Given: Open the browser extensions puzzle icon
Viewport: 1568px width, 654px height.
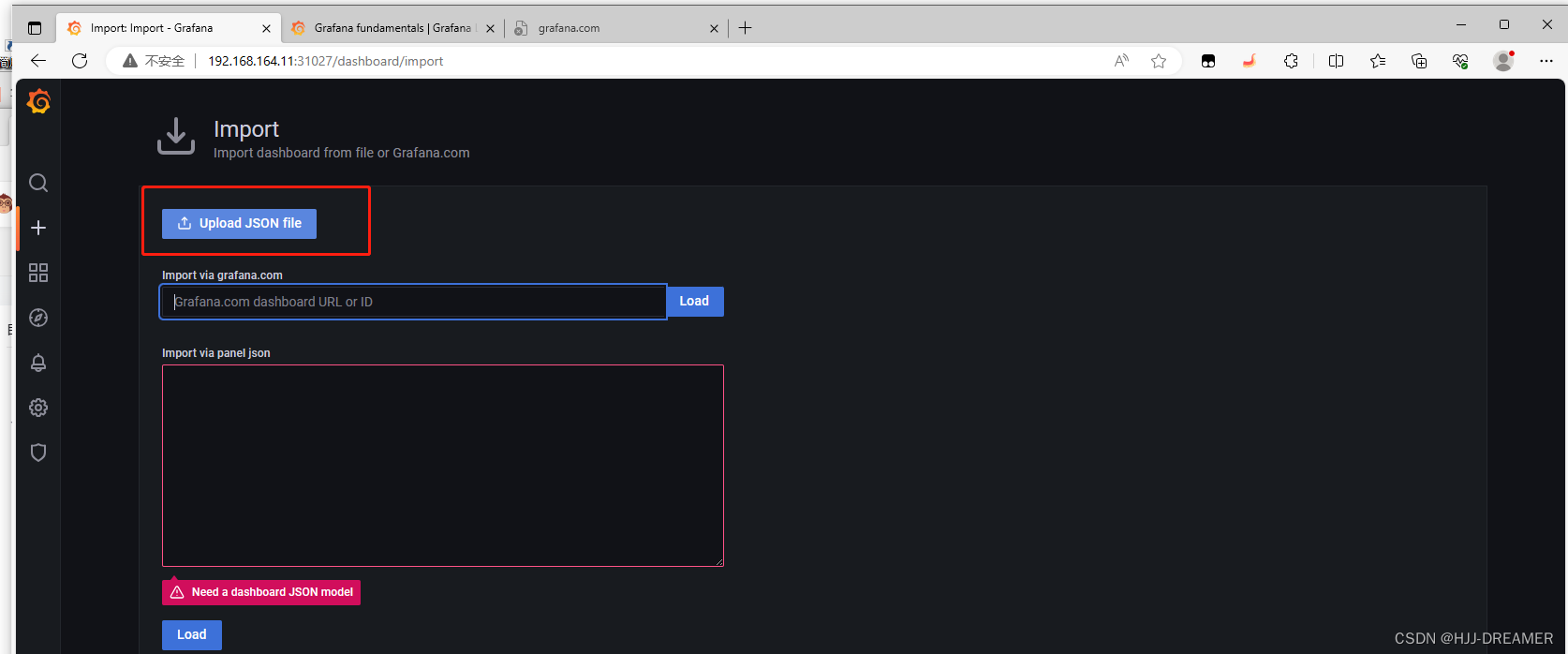Looking at the screenshot, I should pyautogui.click(x=1291, y=61).
